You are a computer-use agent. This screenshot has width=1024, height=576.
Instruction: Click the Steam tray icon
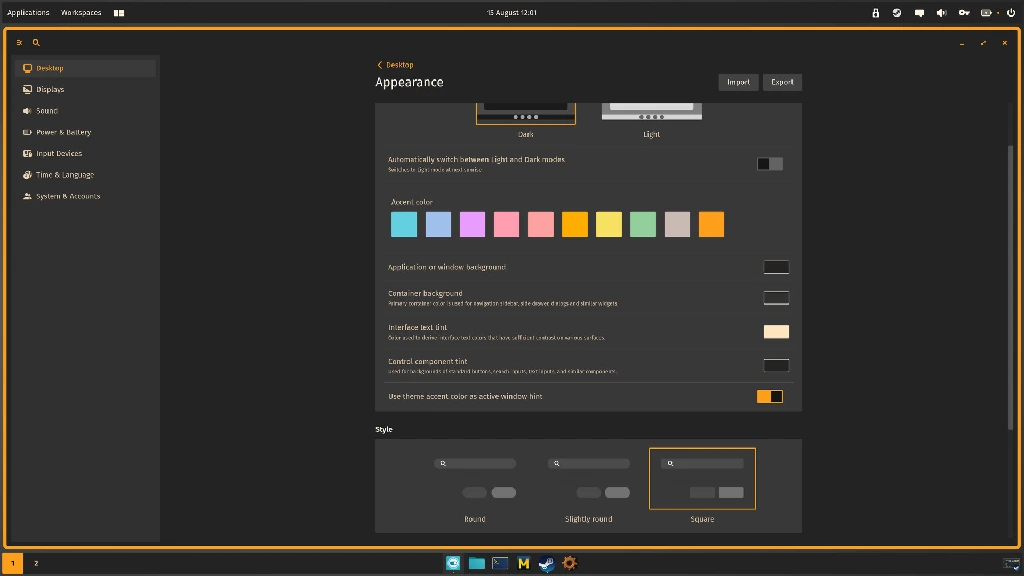point(897,12)
